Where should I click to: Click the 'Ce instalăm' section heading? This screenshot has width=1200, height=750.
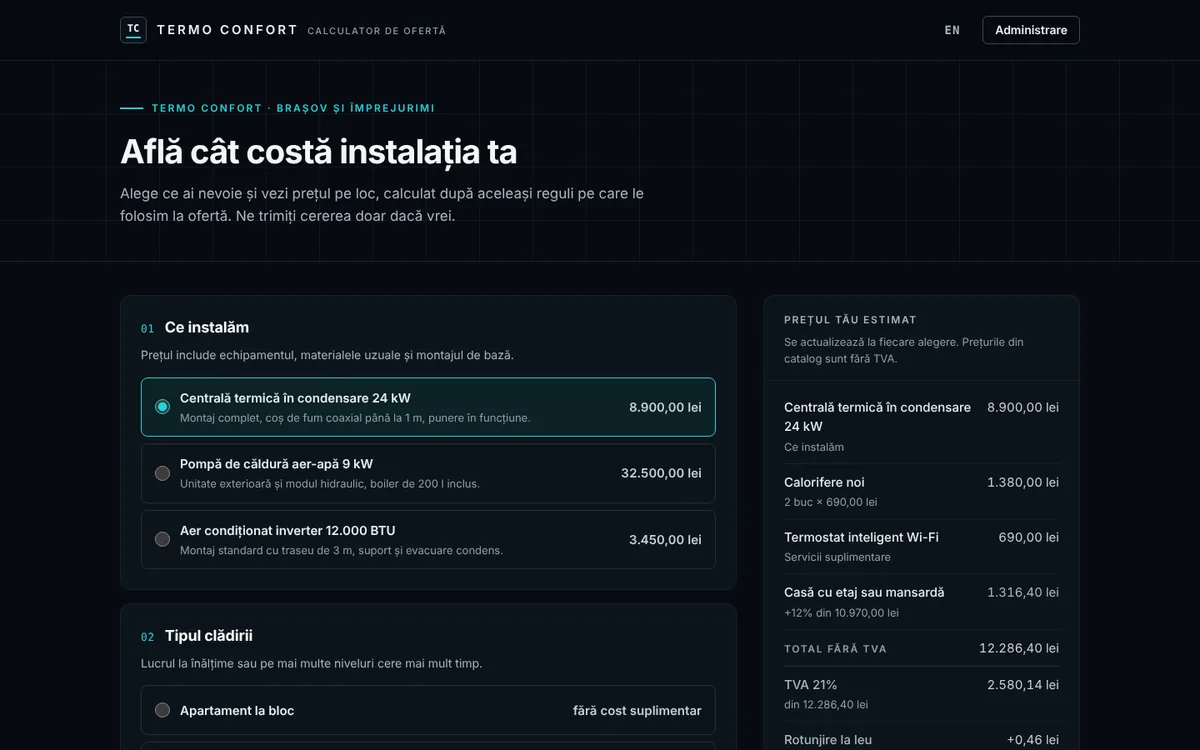coord(207,327)
